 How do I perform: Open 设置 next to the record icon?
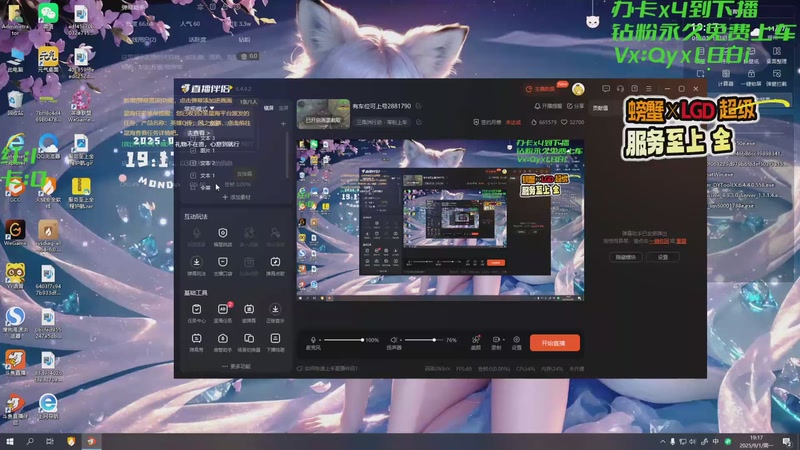point(516,342)
